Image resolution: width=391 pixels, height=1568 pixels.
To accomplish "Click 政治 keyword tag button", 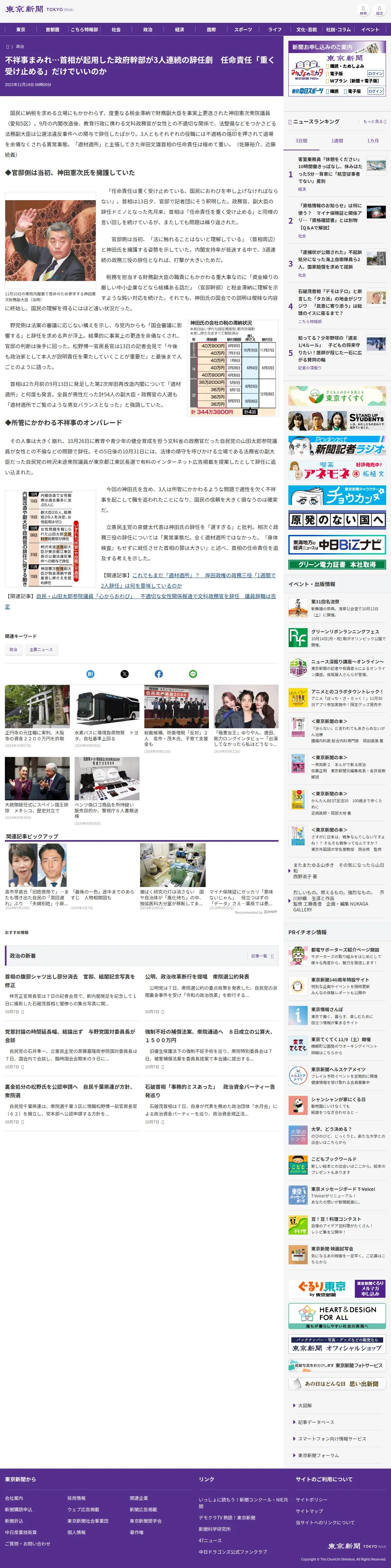I will (x=13, y=649).
